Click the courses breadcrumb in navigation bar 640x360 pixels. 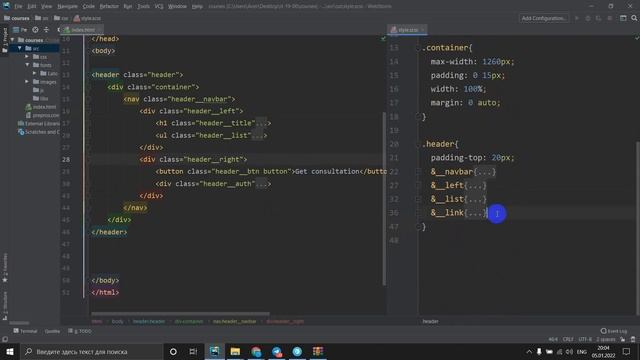(17, 18)
